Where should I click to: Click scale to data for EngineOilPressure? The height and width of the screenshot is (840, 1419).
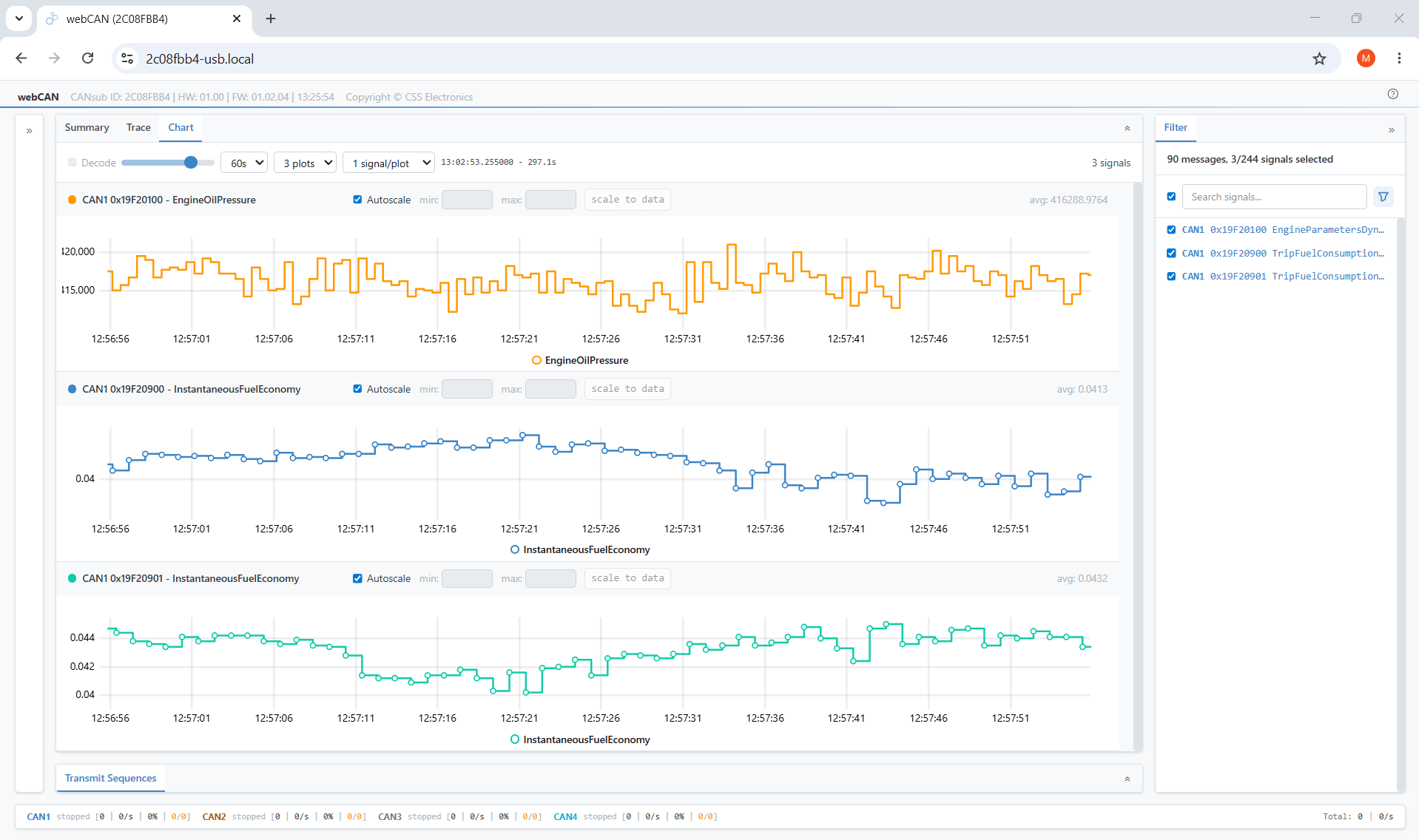tap(627, 200)
